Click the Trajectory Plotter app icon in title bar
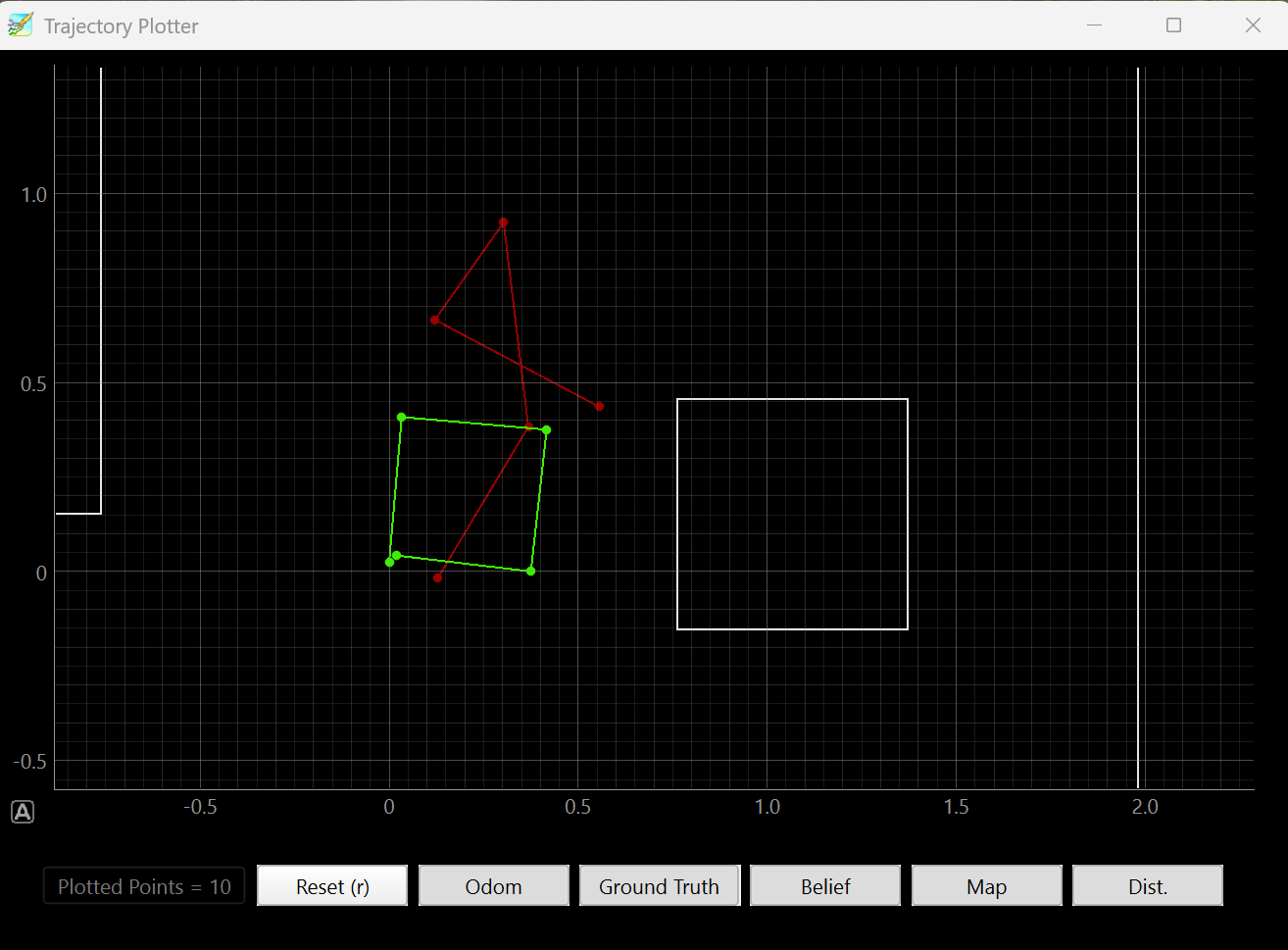 tap(20, 25)
